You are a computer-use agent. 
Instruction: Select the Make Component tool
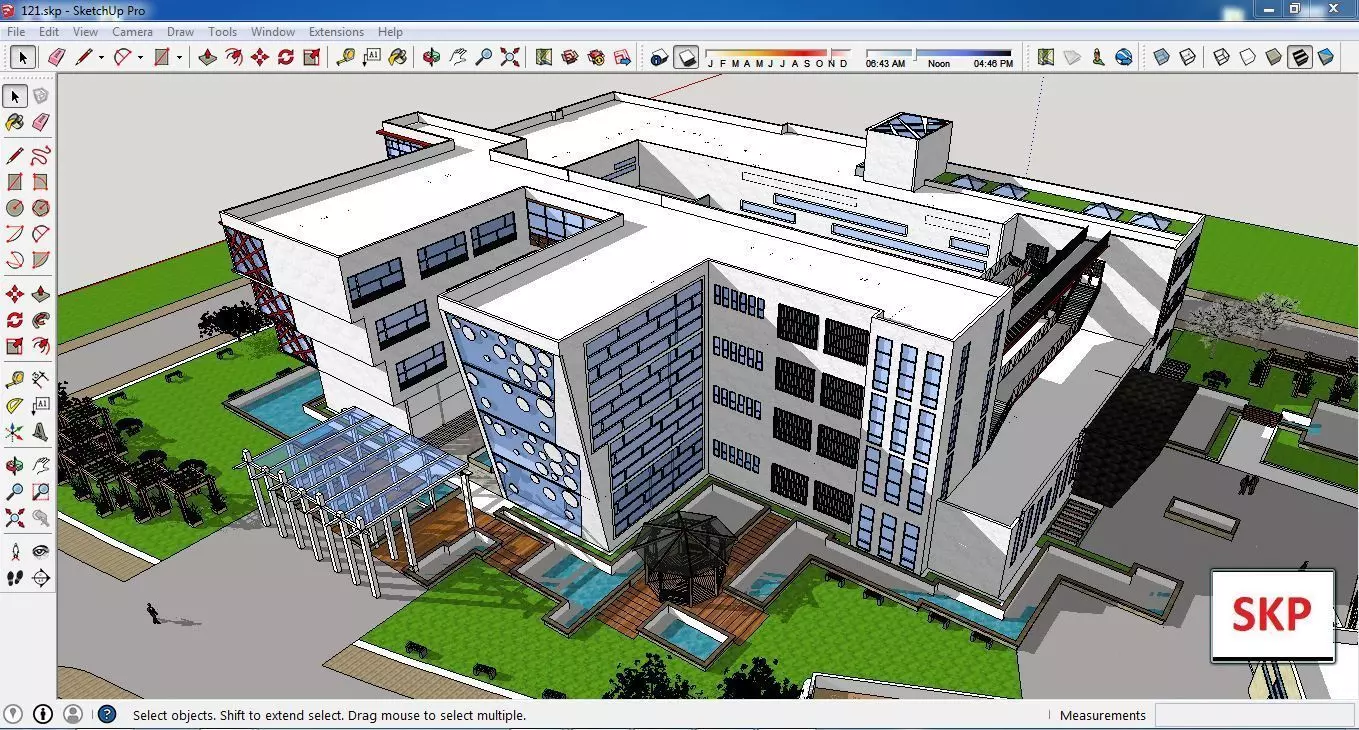click(40, 96)
